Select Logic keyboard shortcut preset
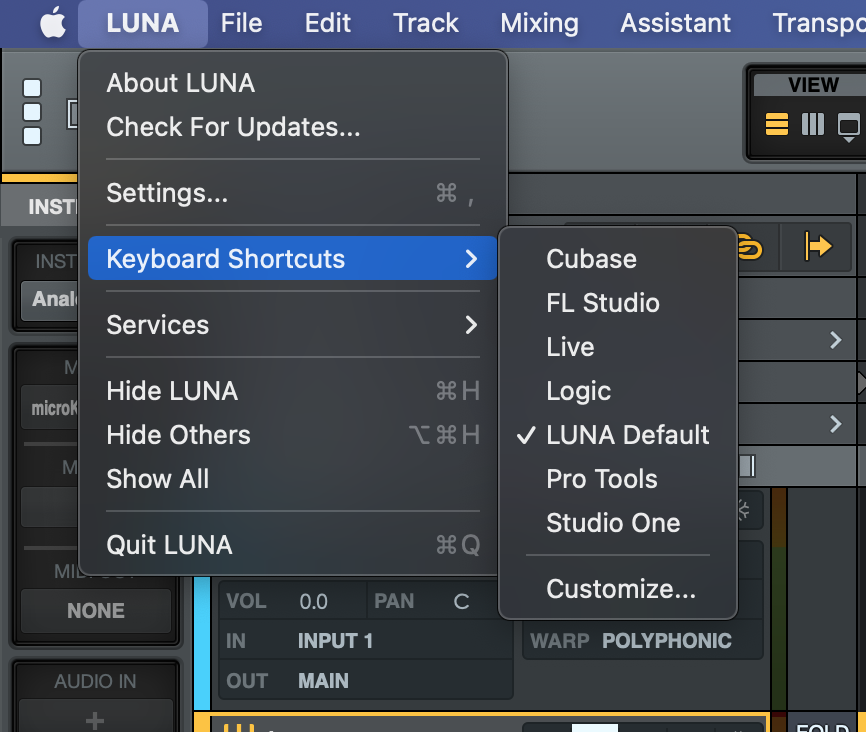The height and width of the screenshot is (732, 866). coord(578,391)
